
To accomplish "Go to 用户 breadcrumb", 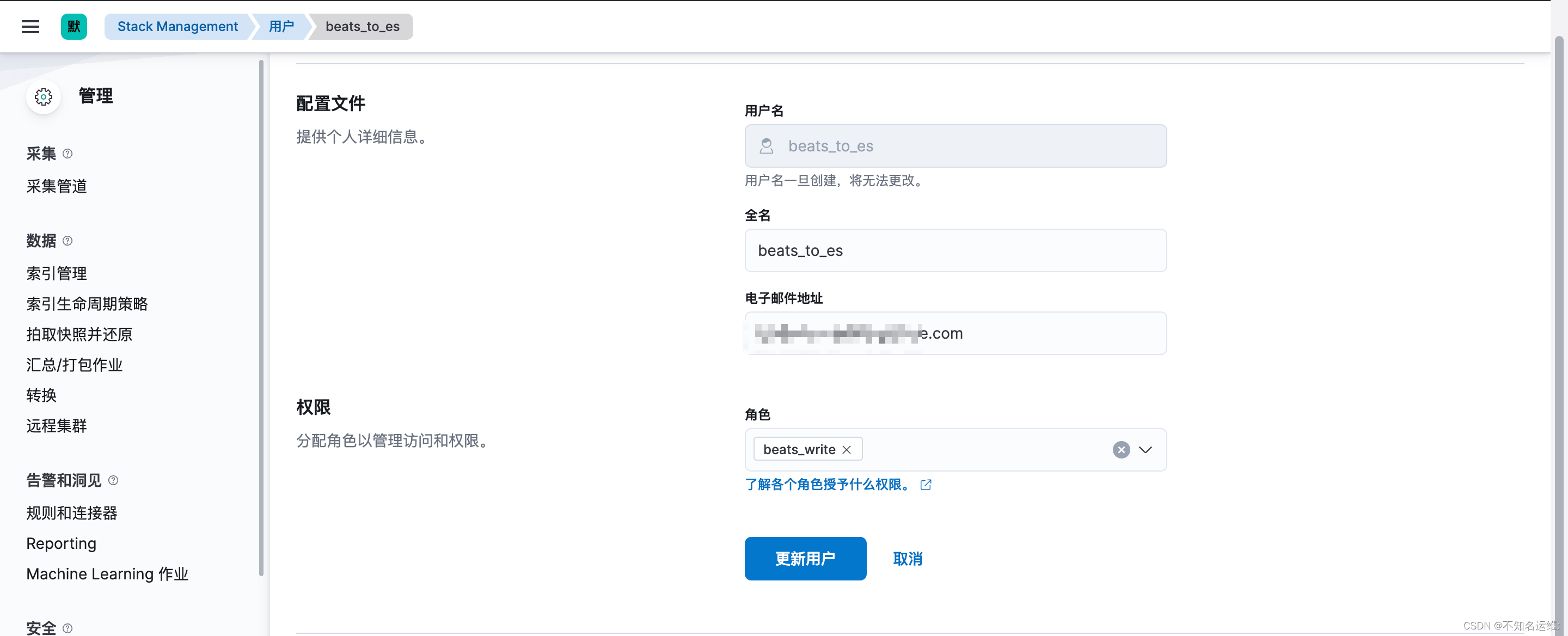I will click(x=281, y=26).
